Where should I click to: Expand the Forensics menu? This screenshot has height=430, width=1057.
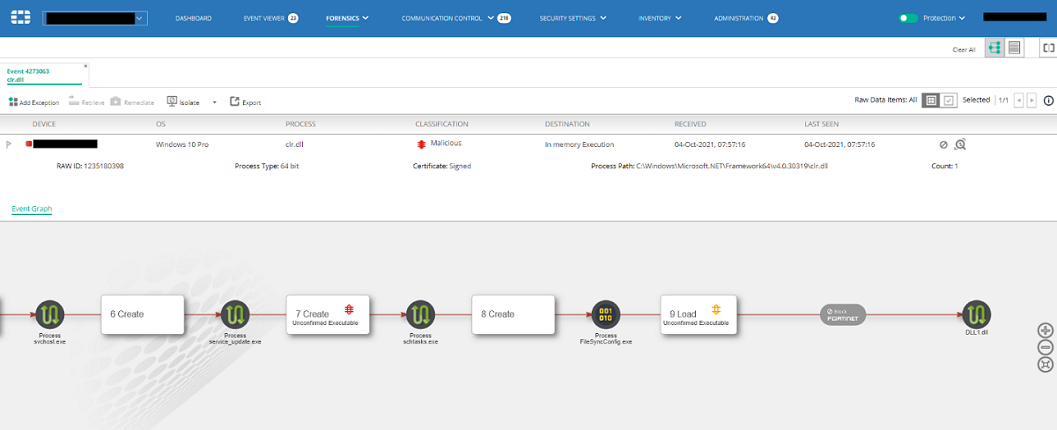coord(347,18)
